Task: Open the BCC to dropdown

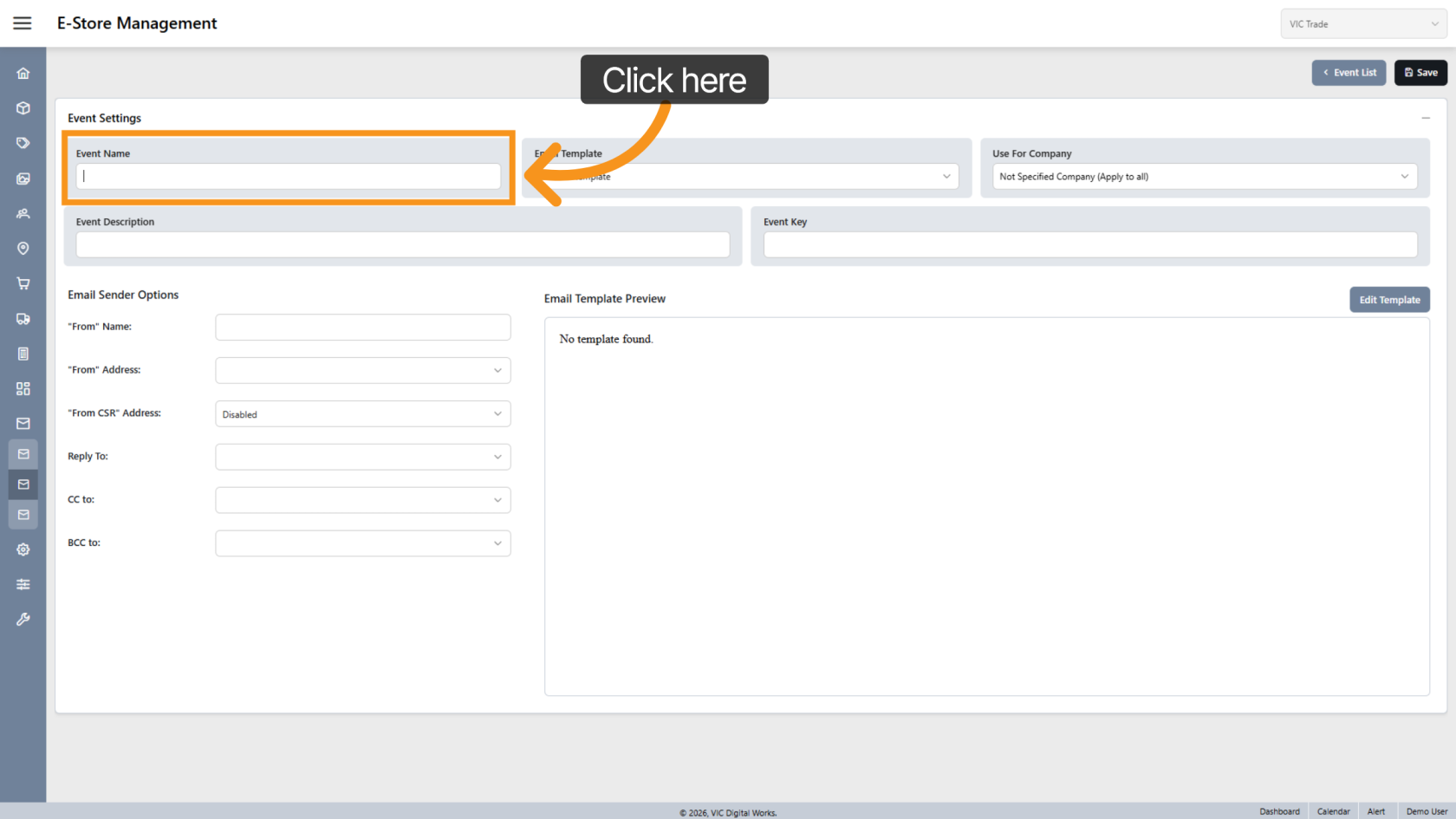Action: tap(362, 543)
